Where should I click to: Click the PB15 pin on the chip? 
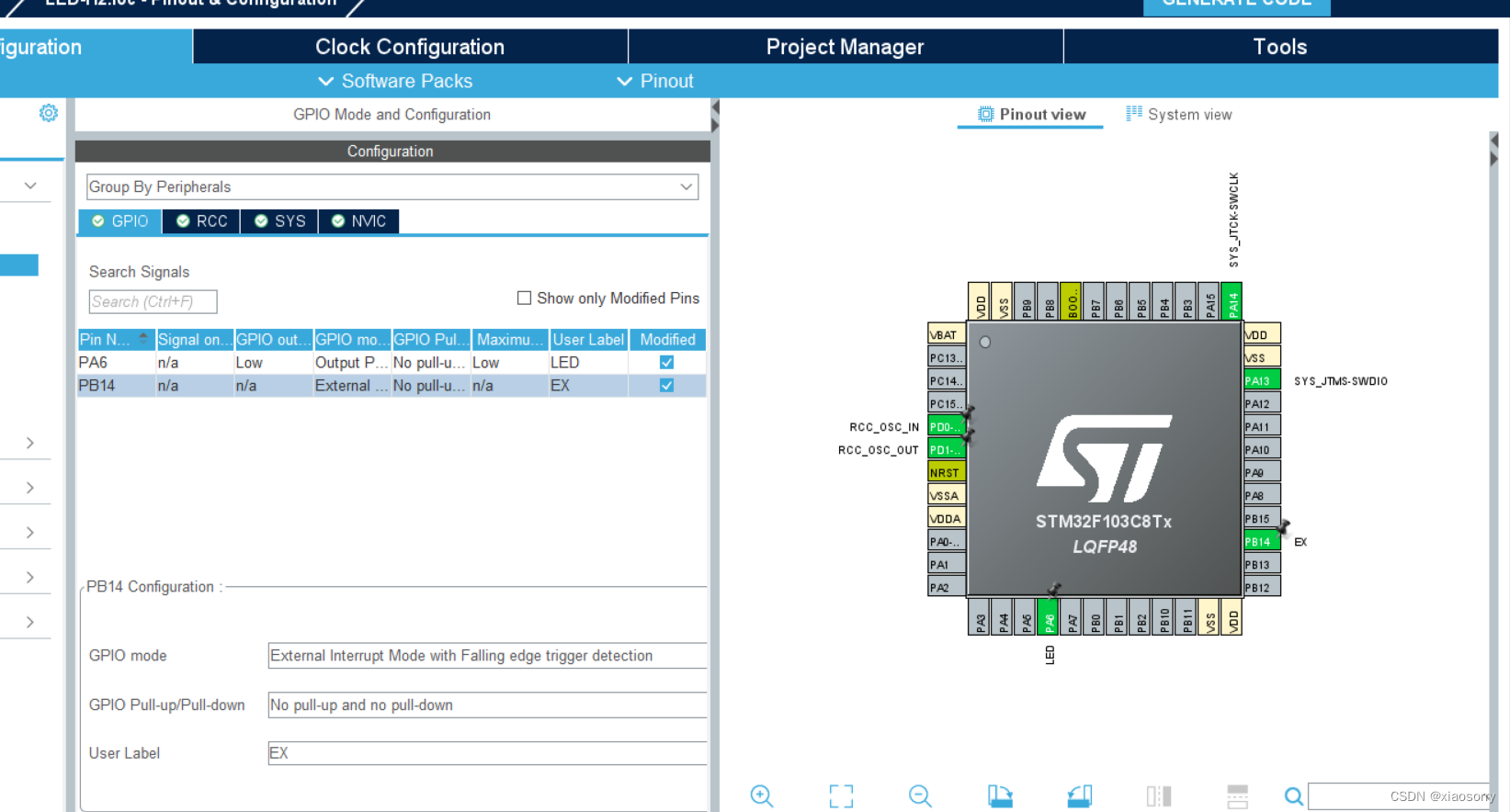tap(1262, 519)
